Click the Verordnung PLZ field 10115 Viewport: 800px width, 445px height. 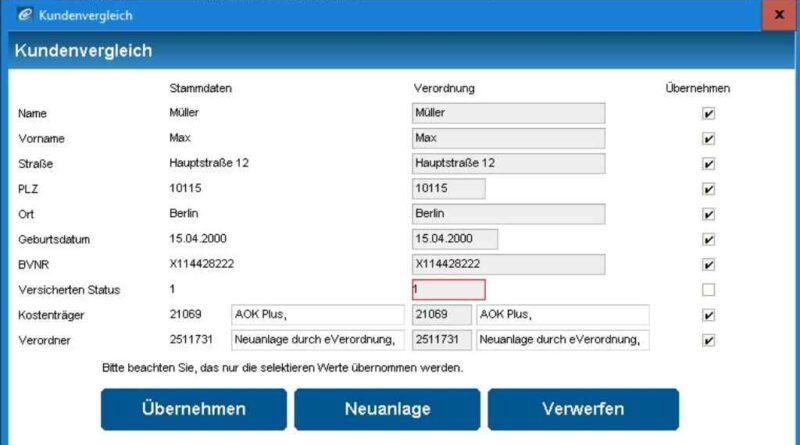pyautogui.click(x=448, y=189)
